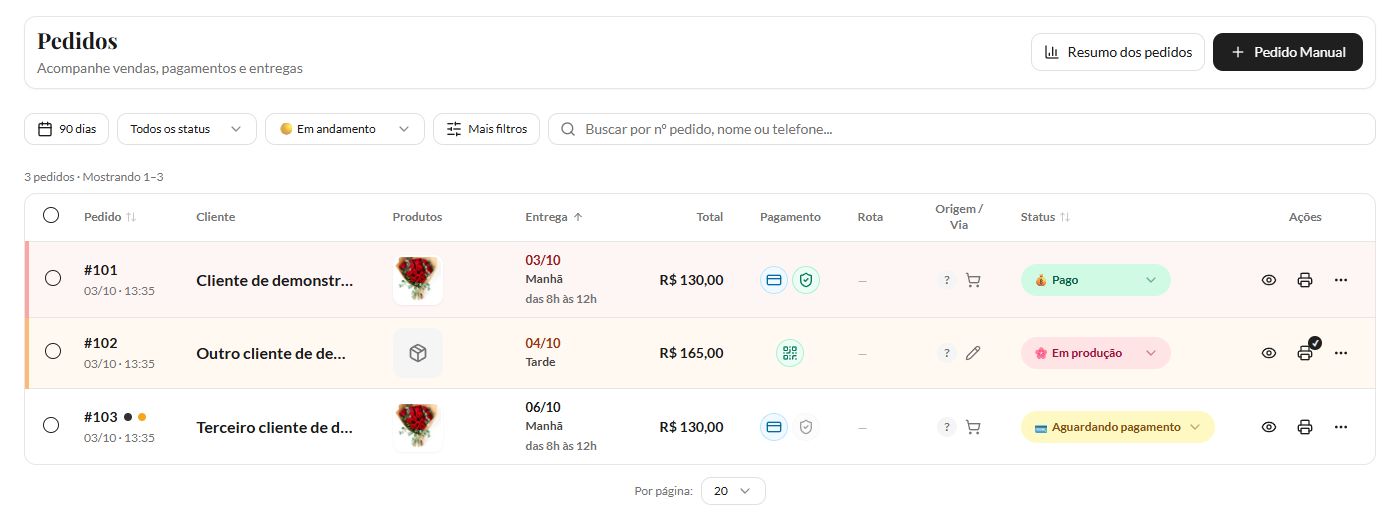Print order #101 using printer icon
The width and height of the screenshot is (1400, 522).
(1305, 280)
